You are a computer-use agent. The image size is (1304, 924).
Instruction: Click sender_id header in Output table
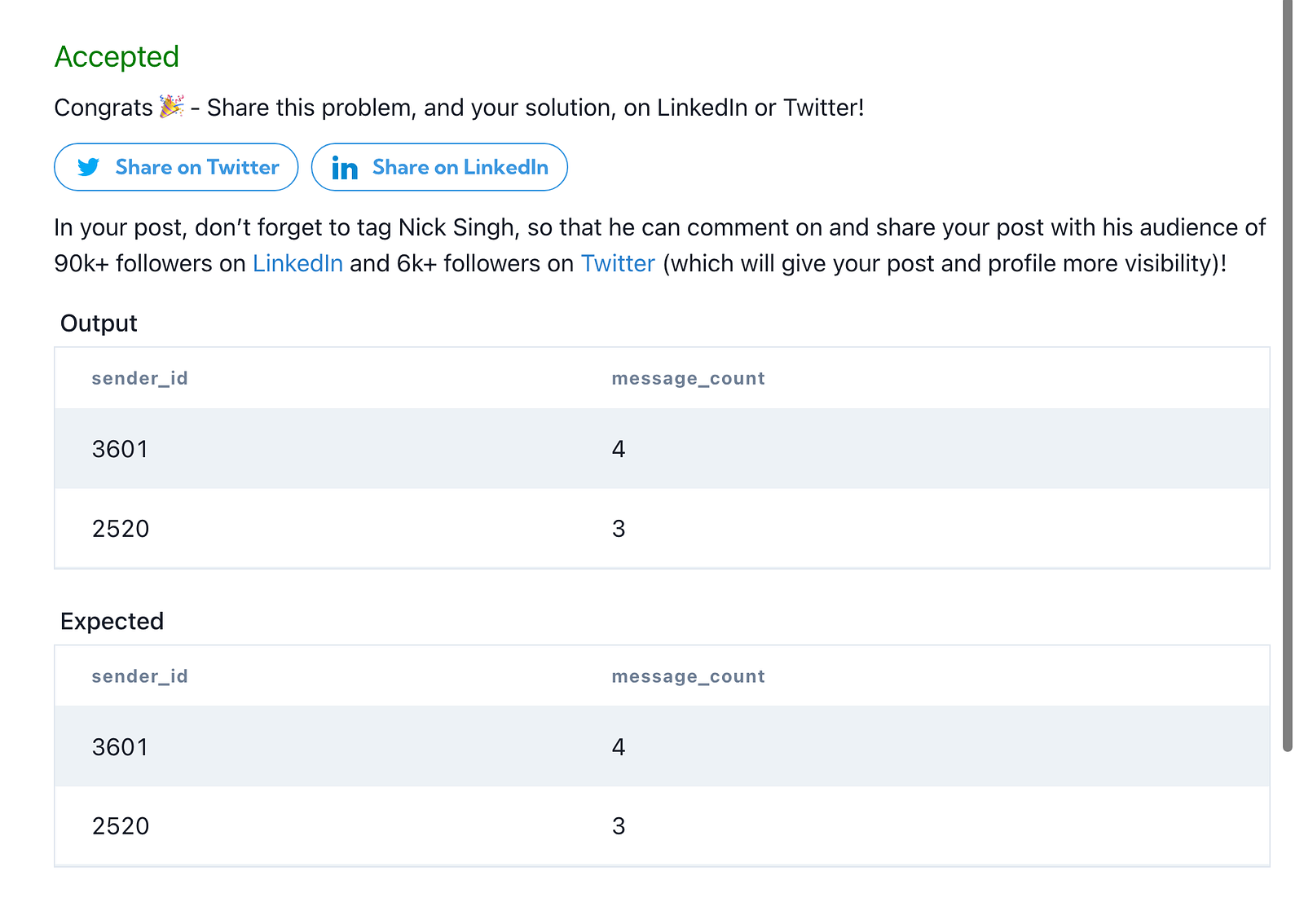click(139, 378)
